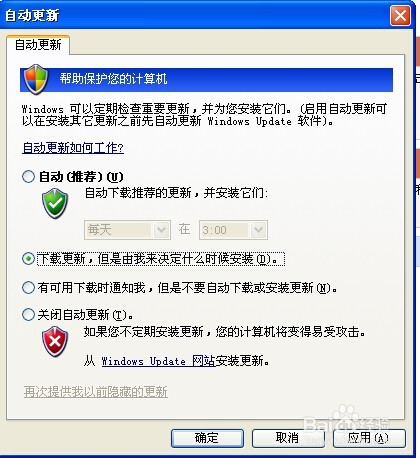
Task: Click the 确定 button
Action: click(207, 438)
